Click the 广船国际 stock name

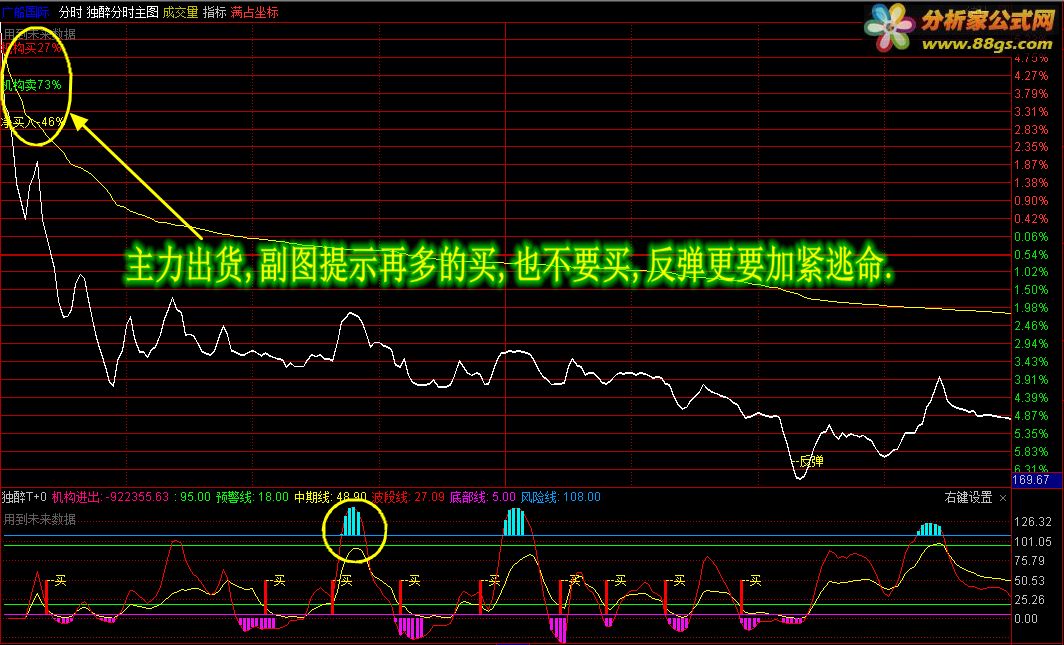(25, 12)
